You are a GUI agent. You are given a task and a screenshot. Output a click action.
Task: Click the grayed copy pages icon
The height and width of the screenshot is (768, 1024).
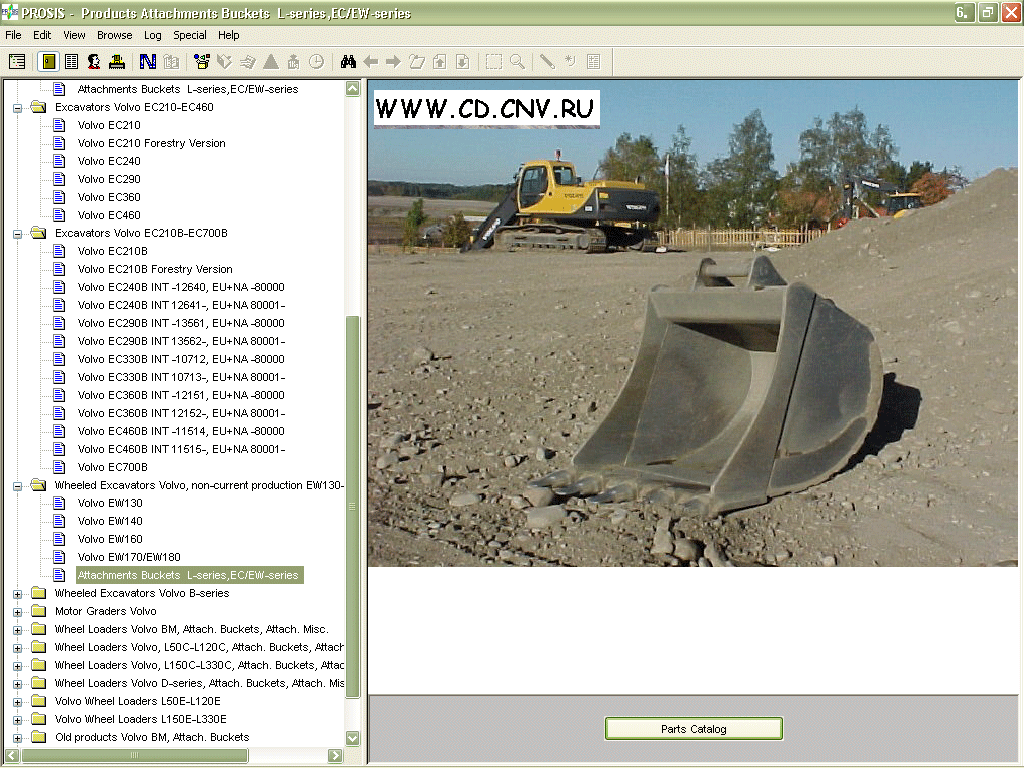(172, 62)
